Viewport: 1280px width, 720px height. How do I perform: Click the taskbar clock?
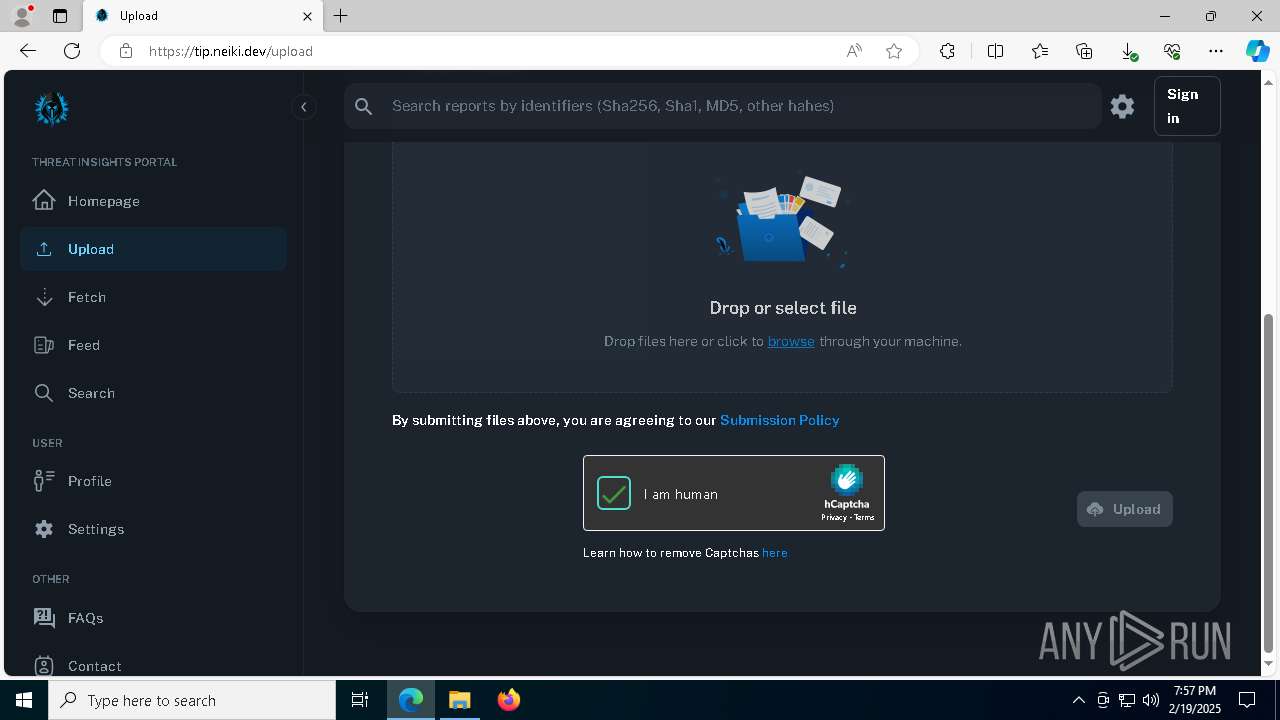[1195, 700]
